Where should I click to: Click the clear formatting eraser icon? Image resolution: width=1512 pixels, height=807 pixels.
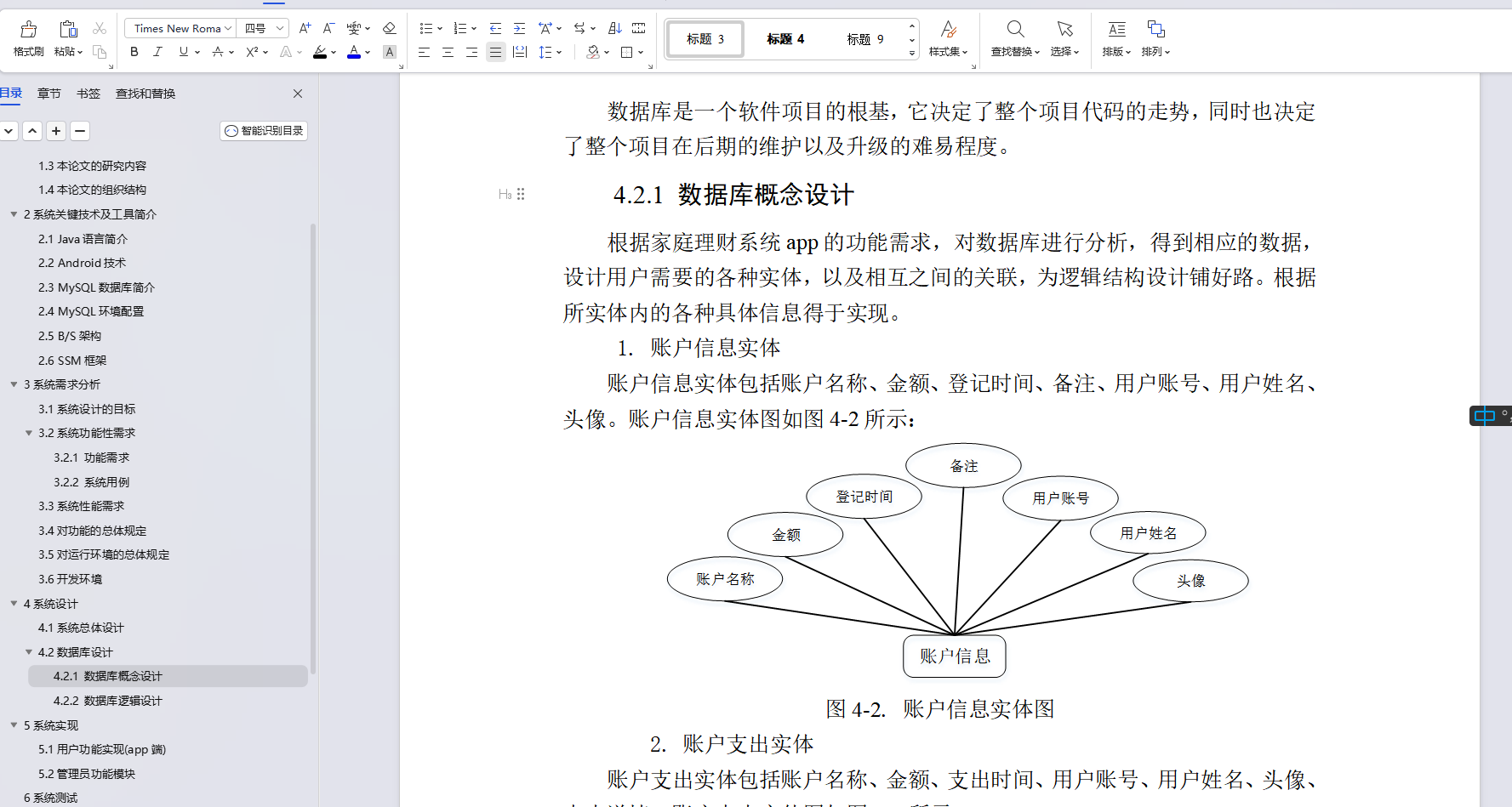coord(390,28)
